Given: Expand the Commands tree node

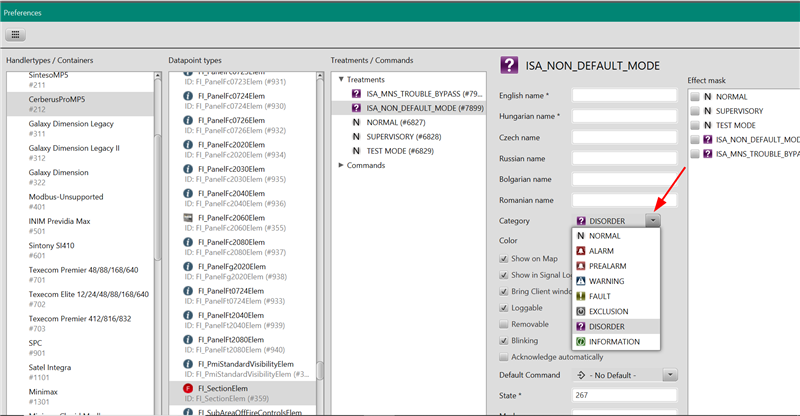Looking at the screenshot, I should tap(342, 164).
